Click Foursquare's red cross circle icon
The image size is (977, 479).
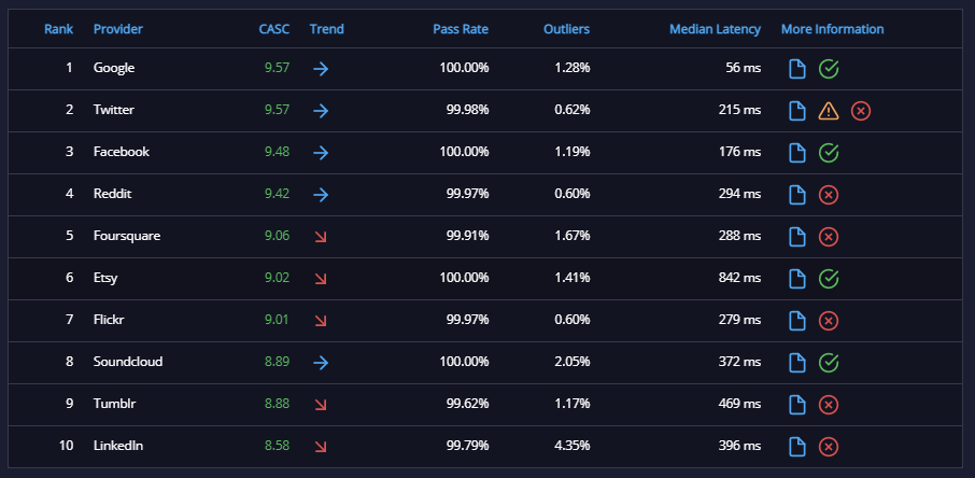coord(828,237)
